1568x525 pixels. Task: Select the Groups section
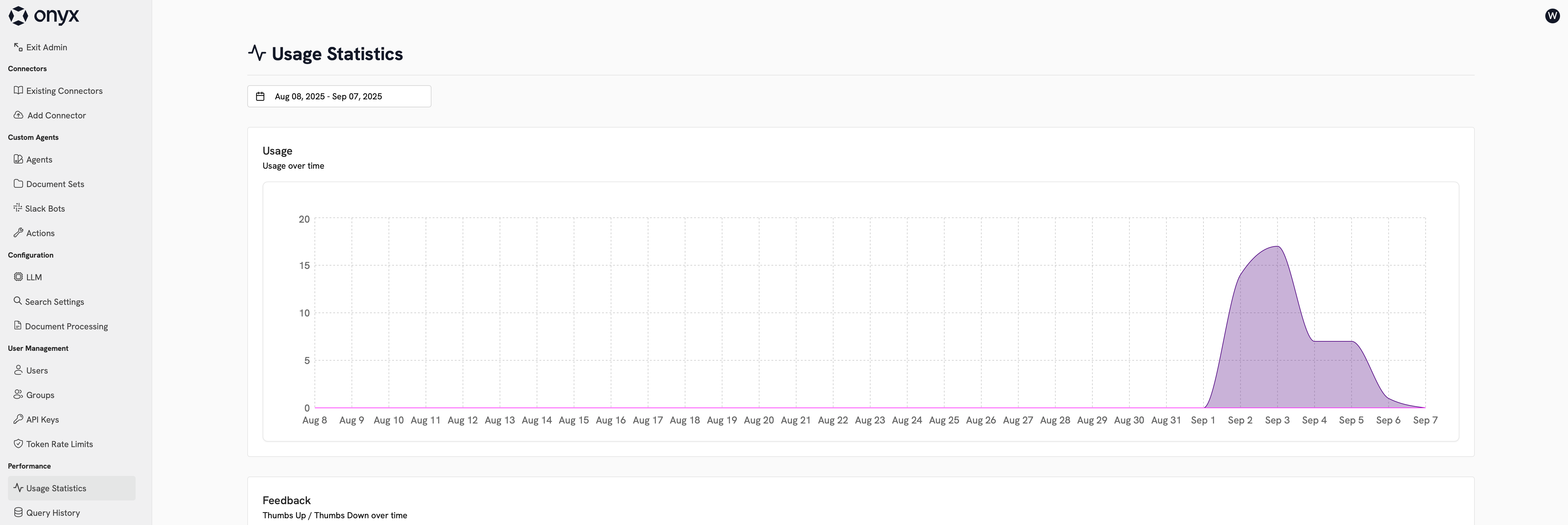[x=40, y=394]
